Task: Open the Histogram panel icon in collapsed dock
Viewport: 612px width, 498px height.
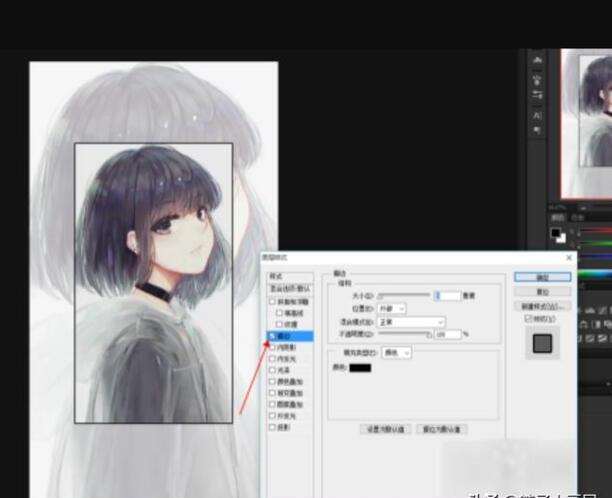Action: 537,60
